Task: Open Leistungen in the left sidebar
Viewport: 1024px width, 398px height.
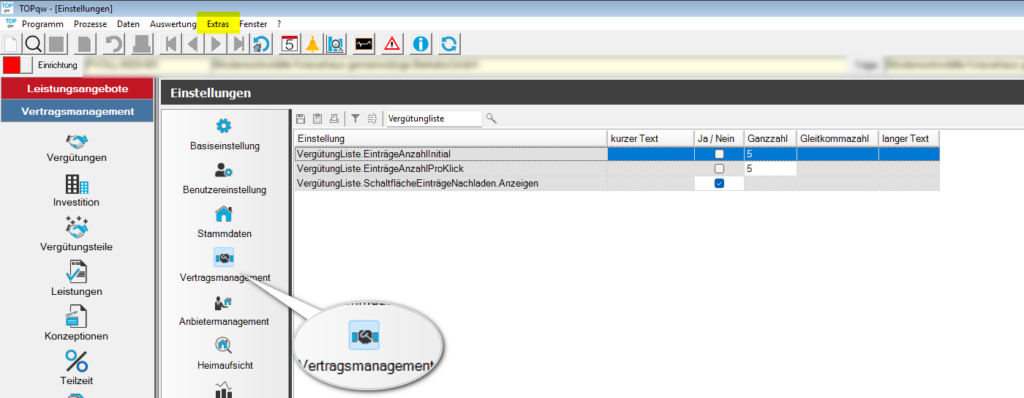Action: 76,280
